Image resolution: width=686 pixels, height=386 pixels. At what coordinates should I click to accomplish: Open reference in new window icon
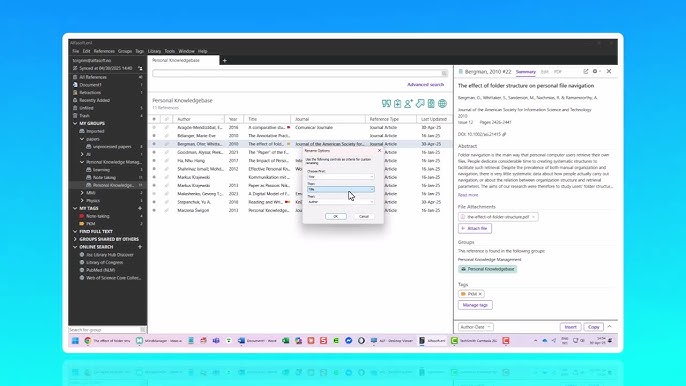585,71
